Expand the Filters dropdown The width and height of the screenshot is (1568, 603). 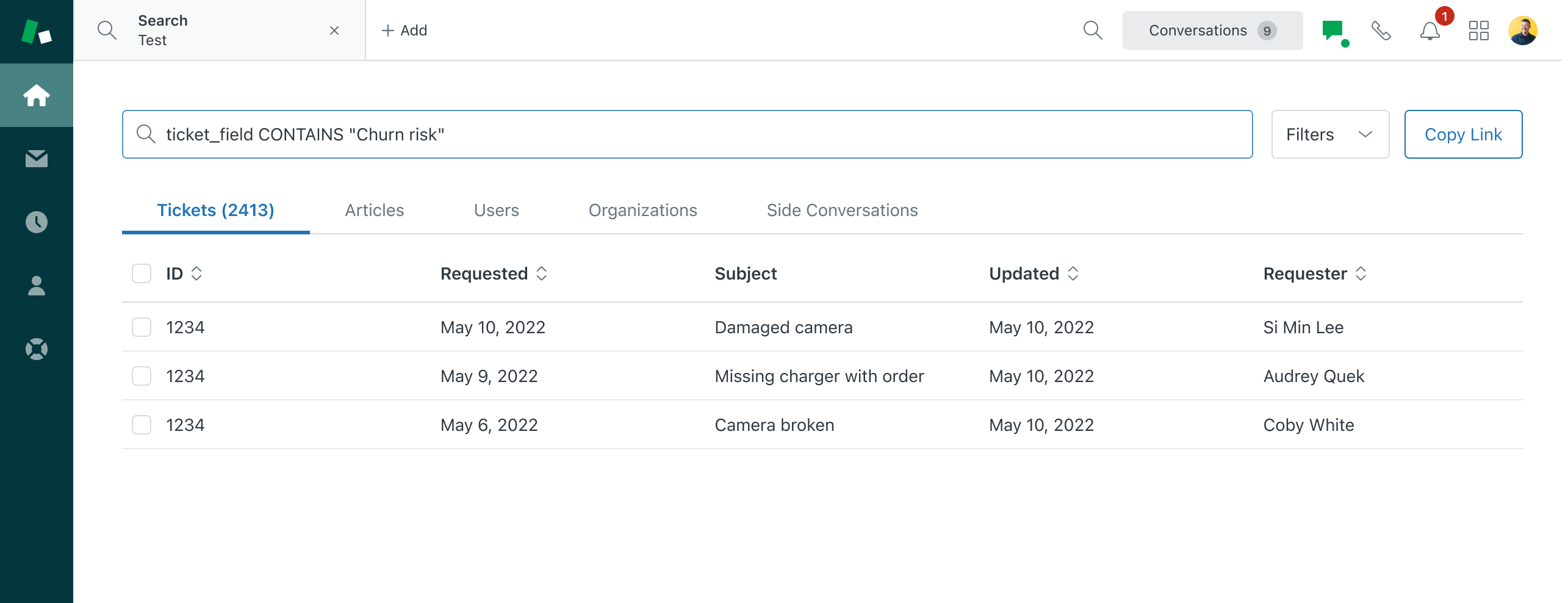[1330, 134]
